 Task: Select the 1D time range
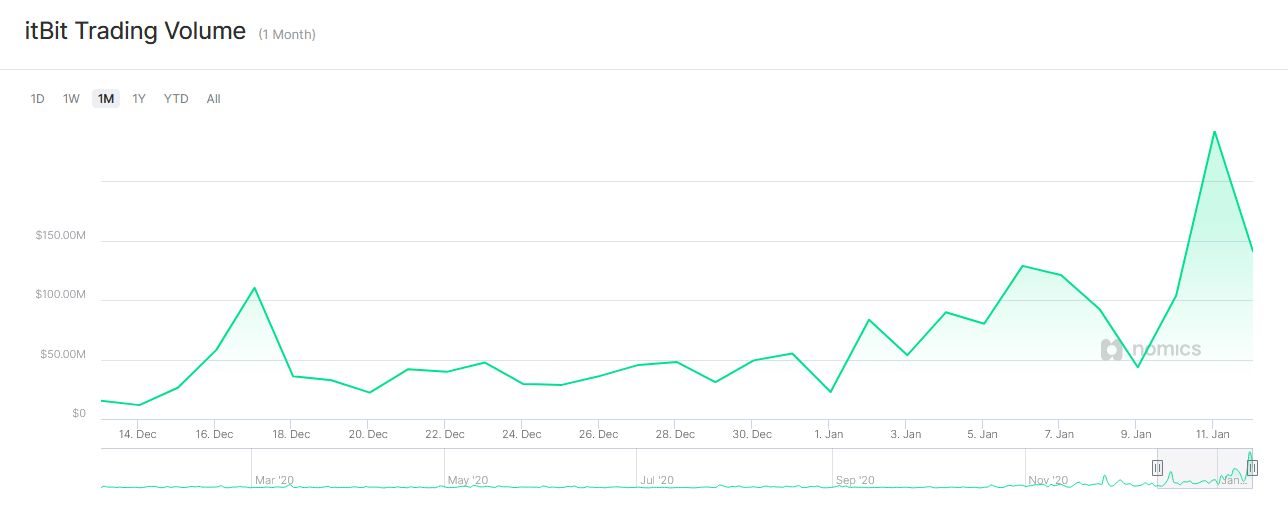pos(38,99)
